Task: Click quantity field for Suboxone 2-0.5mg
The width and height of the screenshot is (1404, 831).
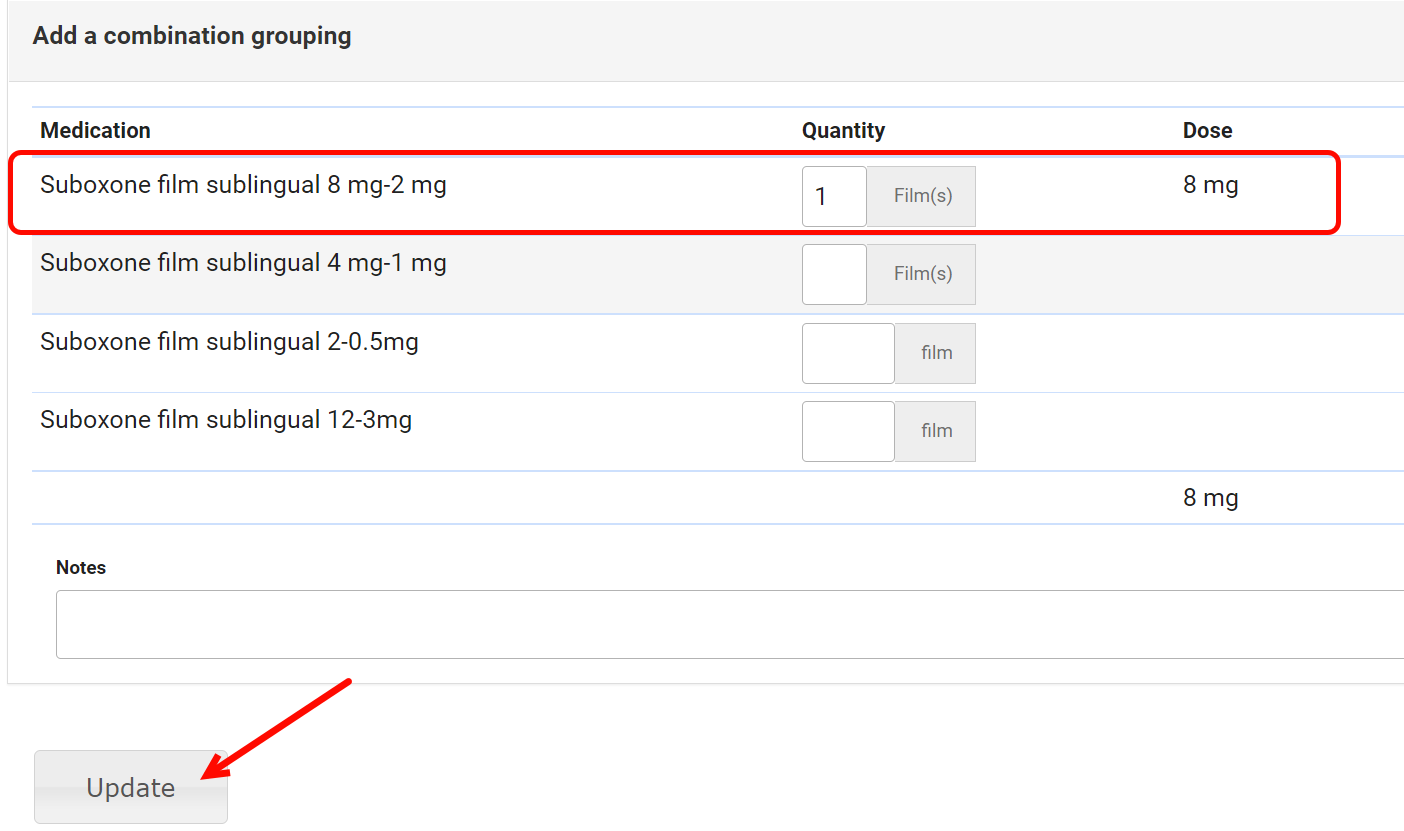Action: (x=848, y=353)
